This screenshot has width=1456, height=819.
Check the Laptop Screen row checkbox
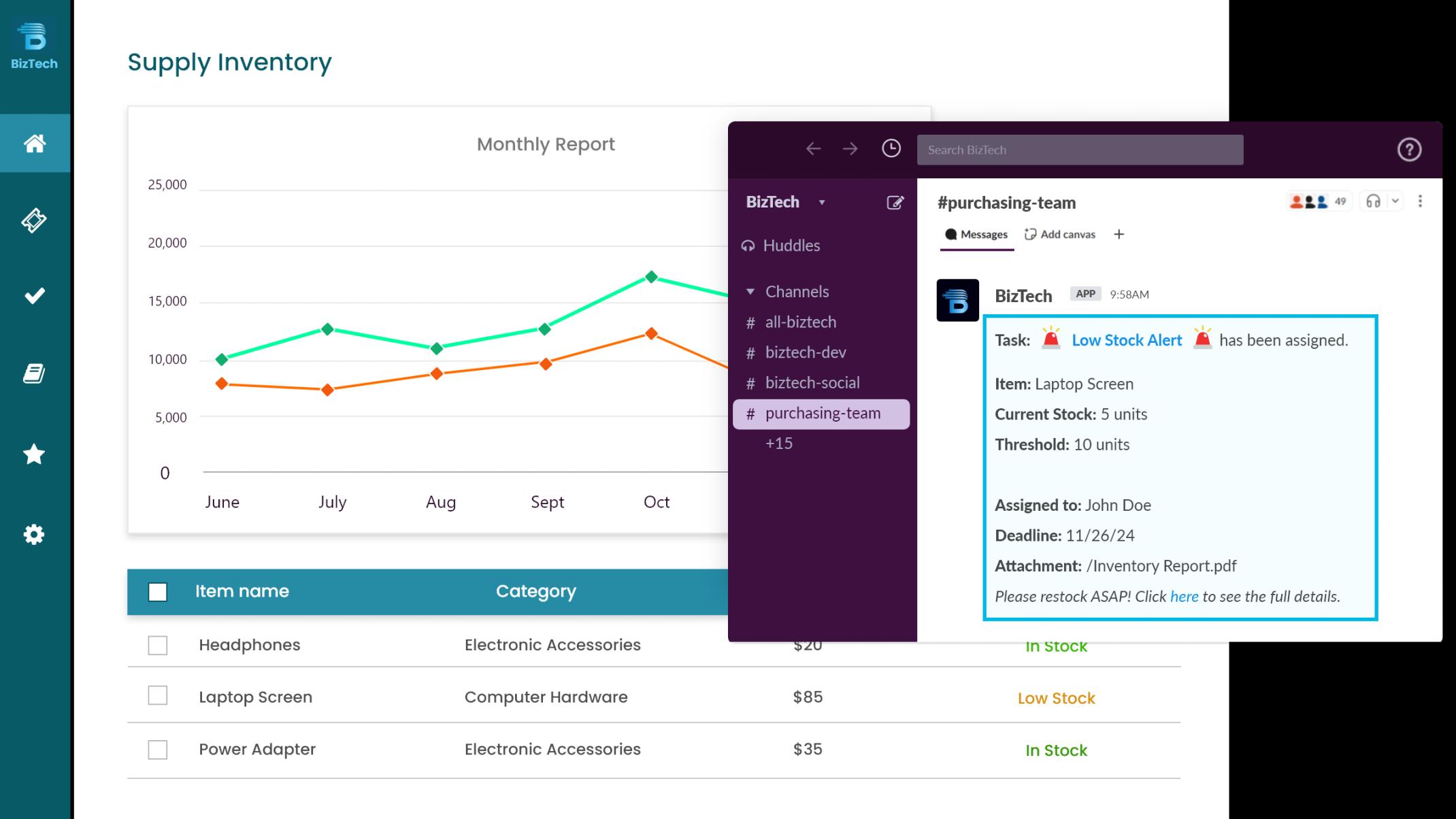(x=157, y=697)
